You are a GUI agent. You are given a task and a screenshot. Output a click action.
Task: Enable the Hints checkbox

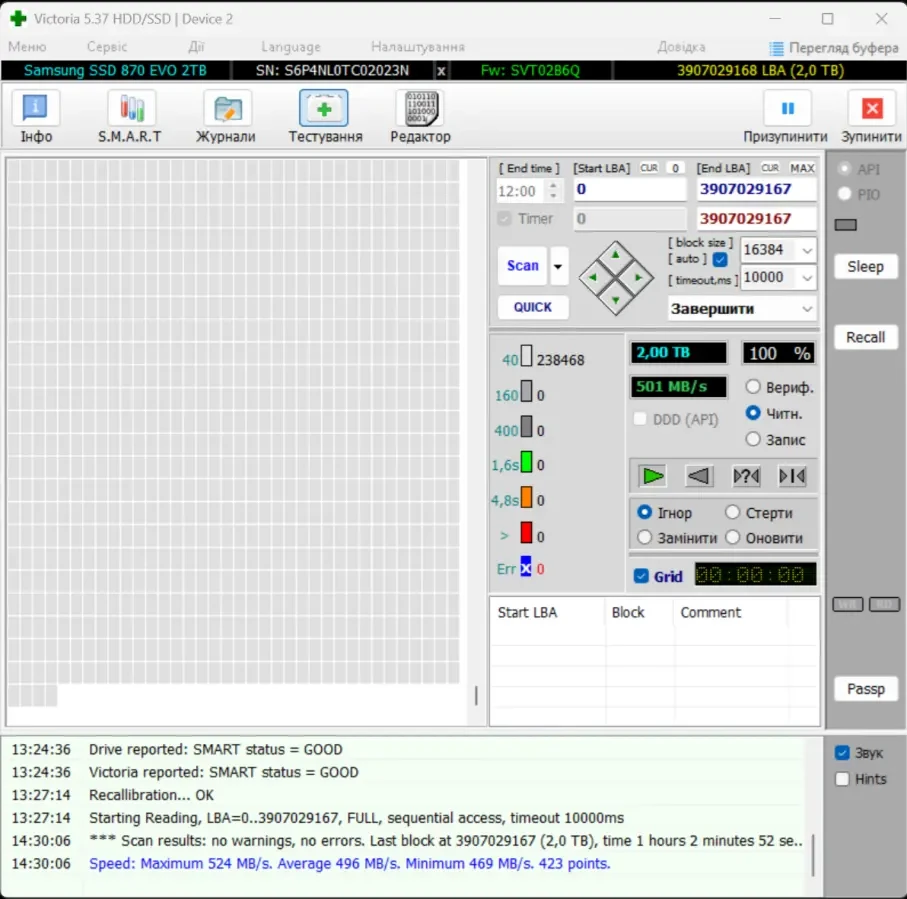[x=842, y=779]
